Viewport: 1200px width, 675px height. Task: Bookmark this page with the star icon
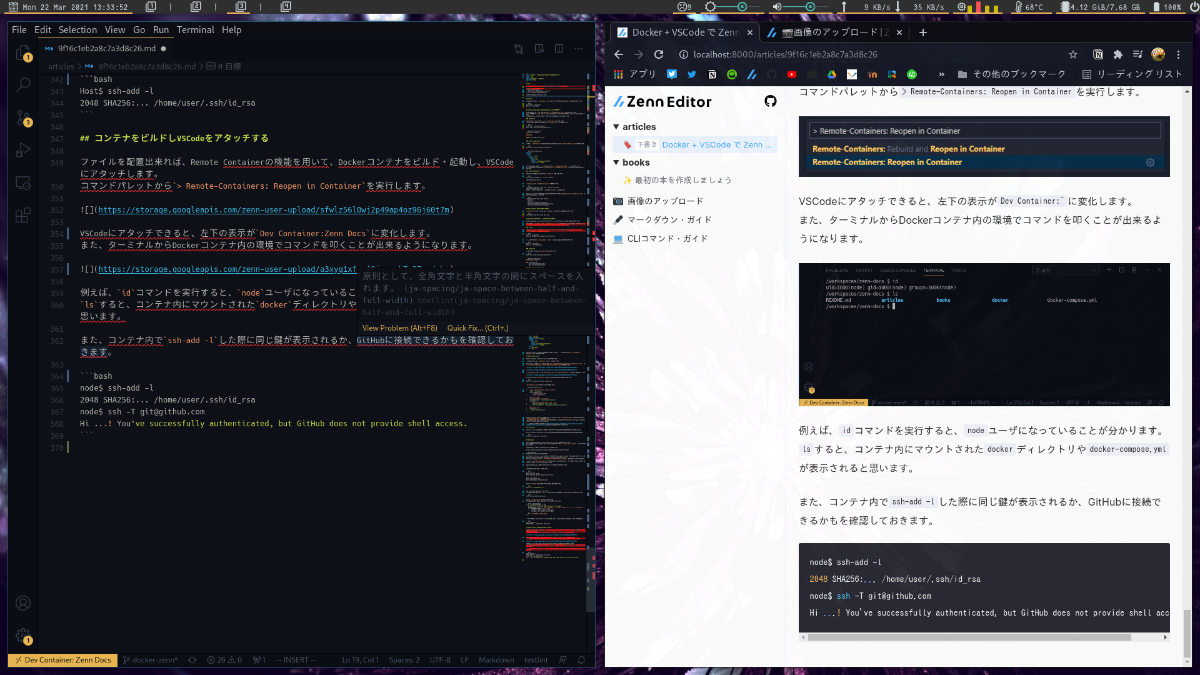[x=1073, y=55]
